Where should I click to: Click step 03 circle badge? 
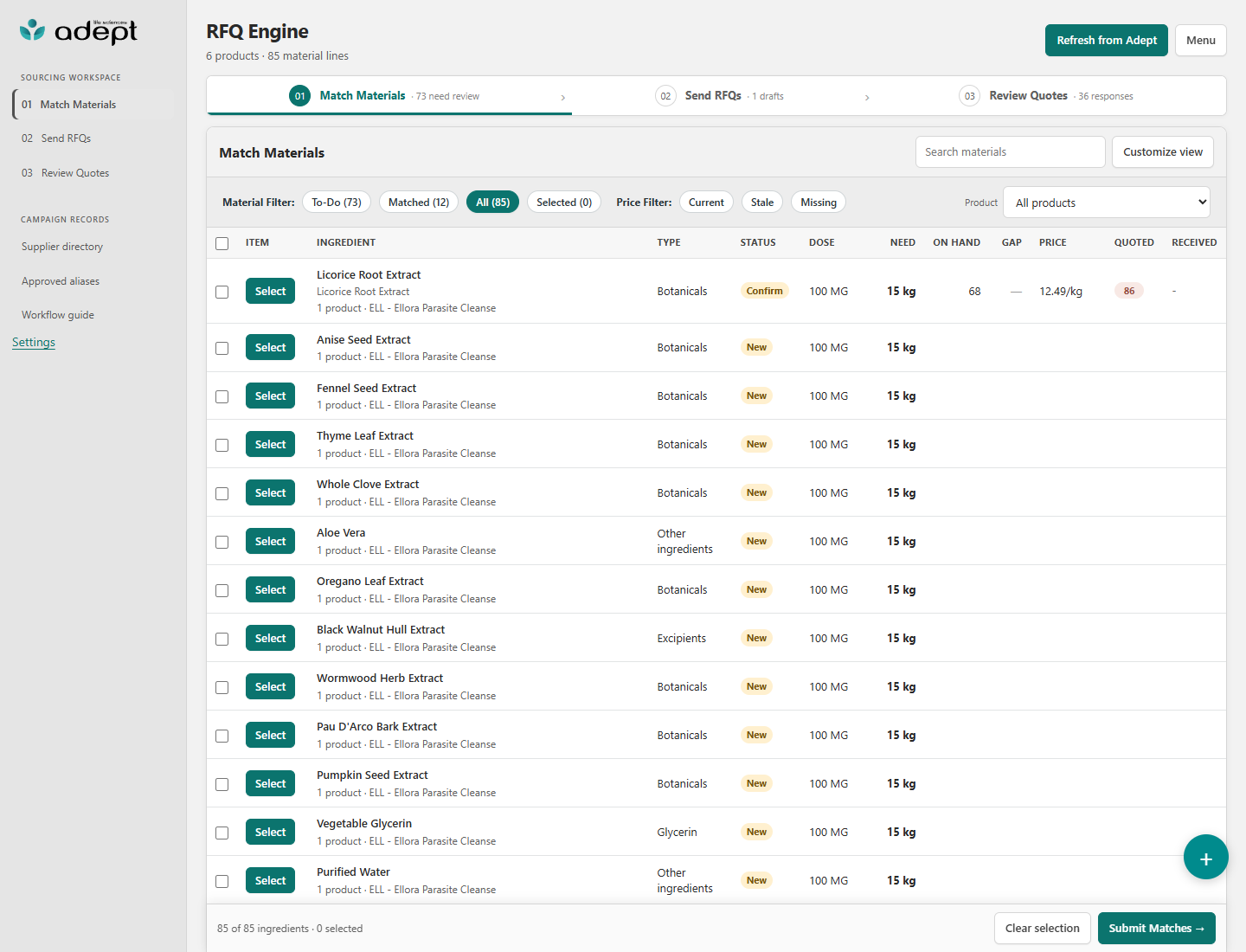click(x=970, y=96)
